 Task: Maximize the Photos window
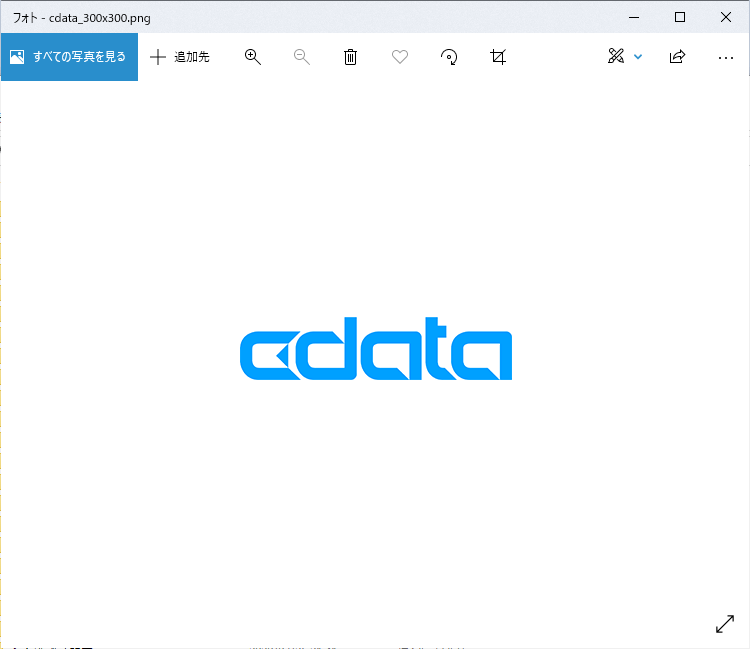point(680,17)
